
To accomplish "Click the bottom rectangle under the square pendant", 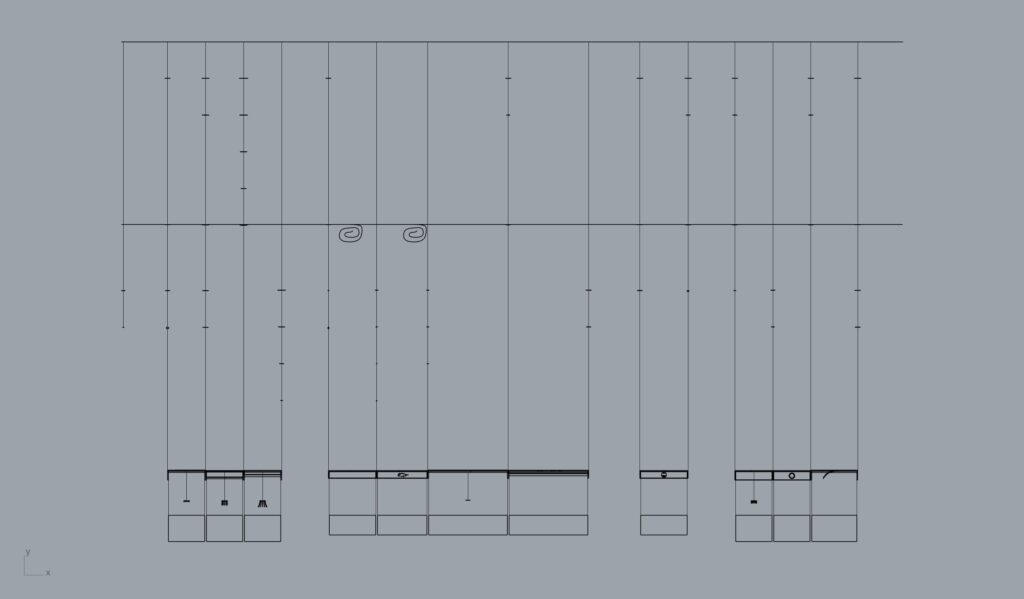I will 225,528.
